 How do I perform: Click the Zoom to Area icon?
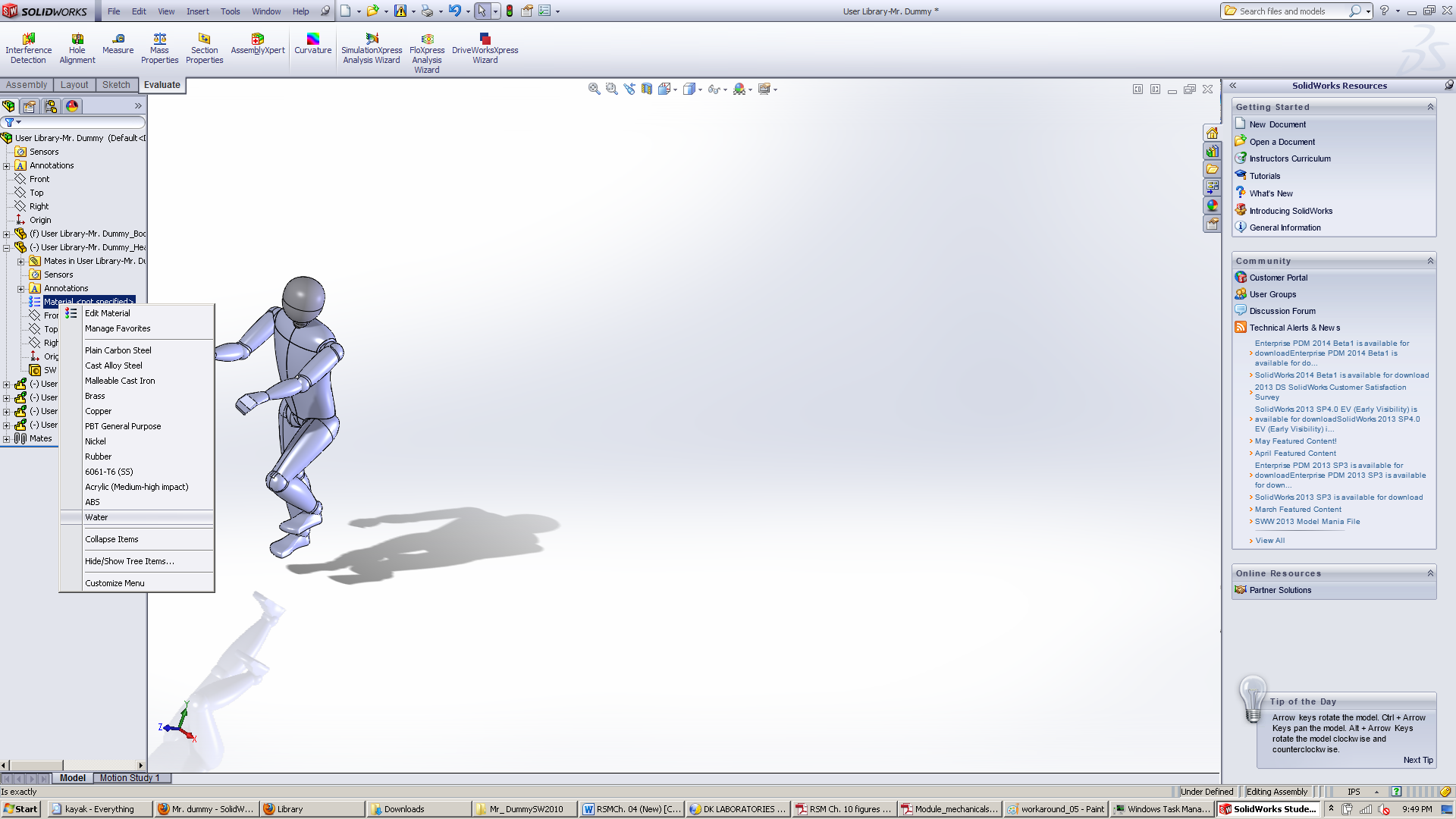612,89
